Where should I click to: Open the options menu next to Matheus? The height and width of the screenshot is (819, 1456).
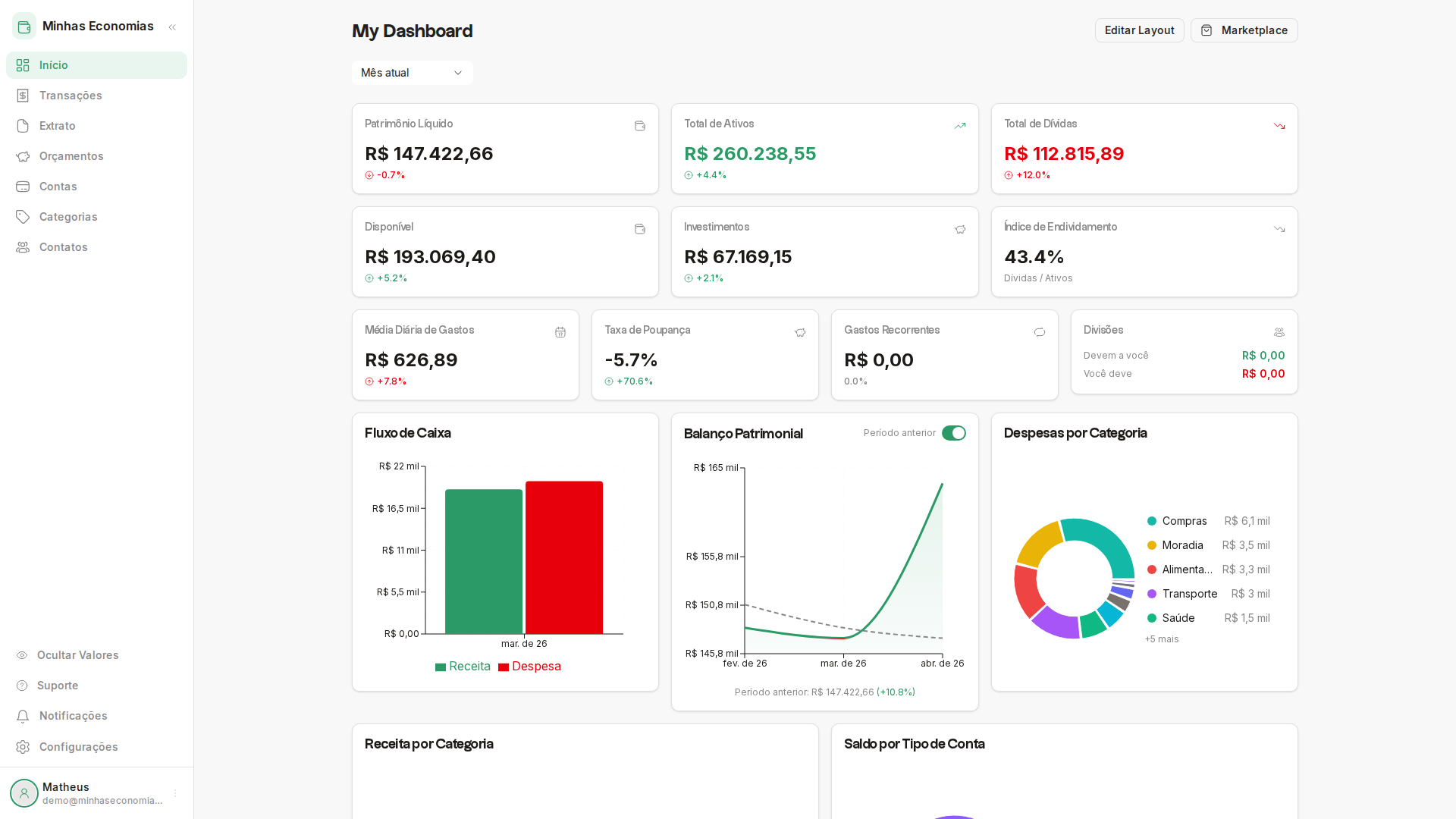click(x=176, y=793)
